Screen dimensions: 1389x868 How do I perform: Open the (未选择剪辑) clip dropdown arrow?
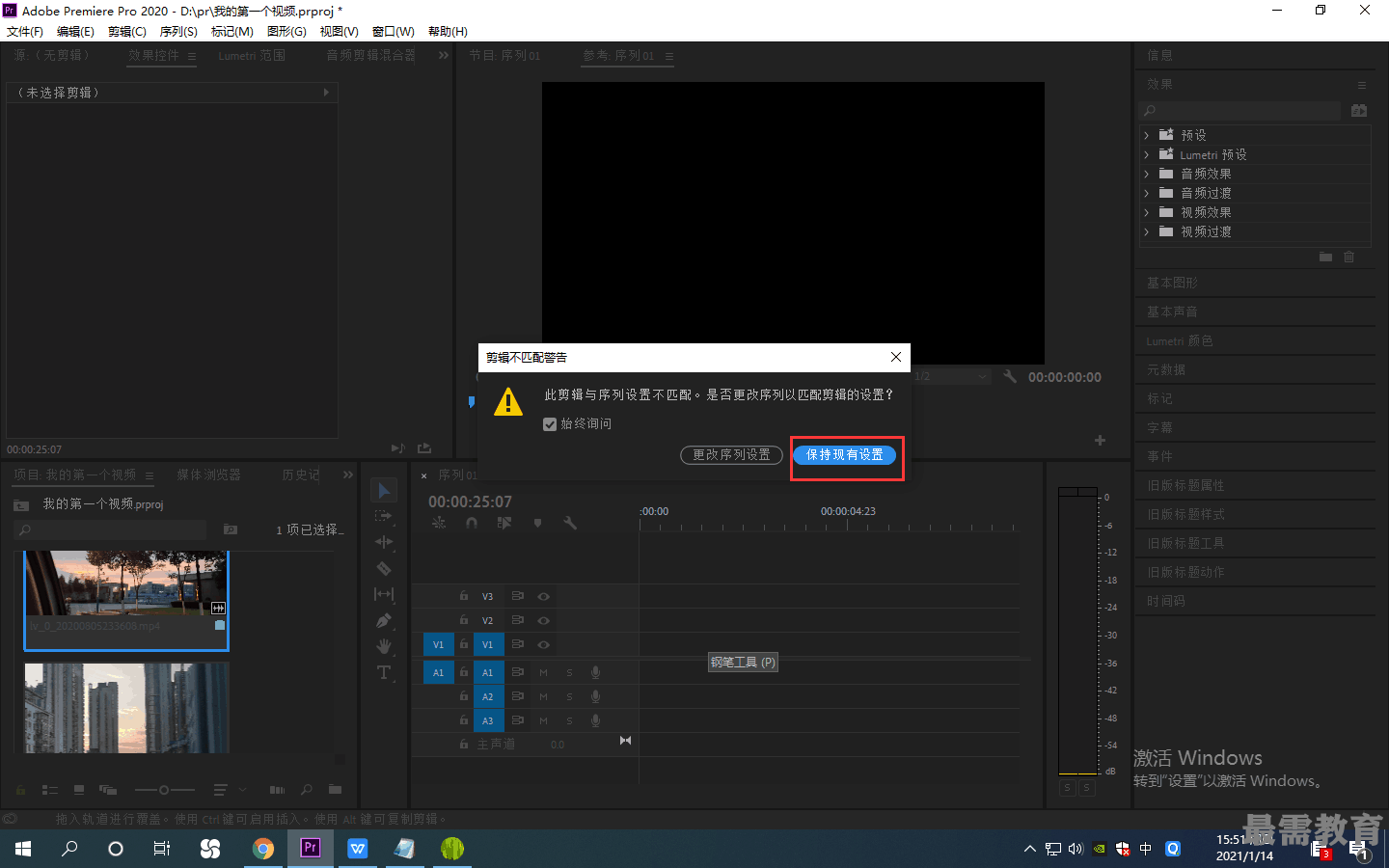[x=326, y=93]
